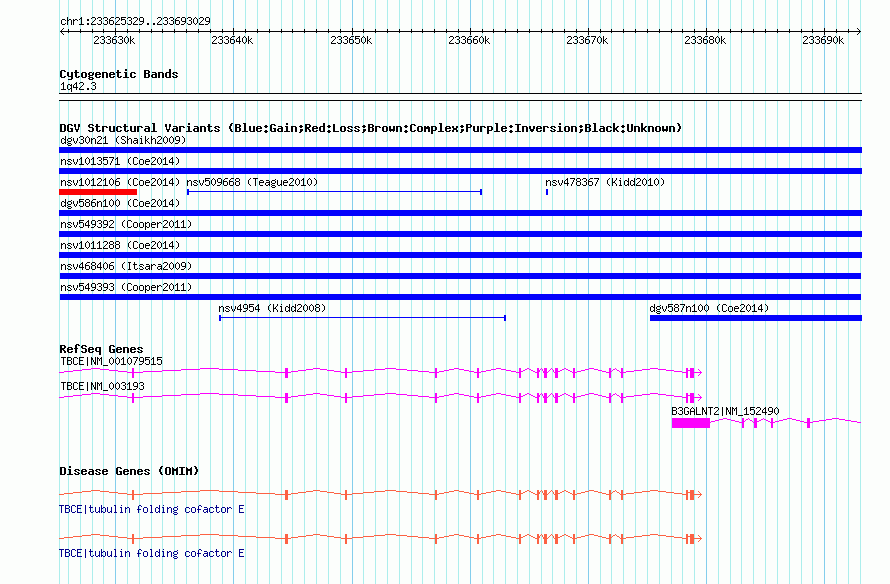The width and height of the screenshot is (890, 584).
Task: Click the 233660k ruler tick label
Action: (x=469, y=40)
